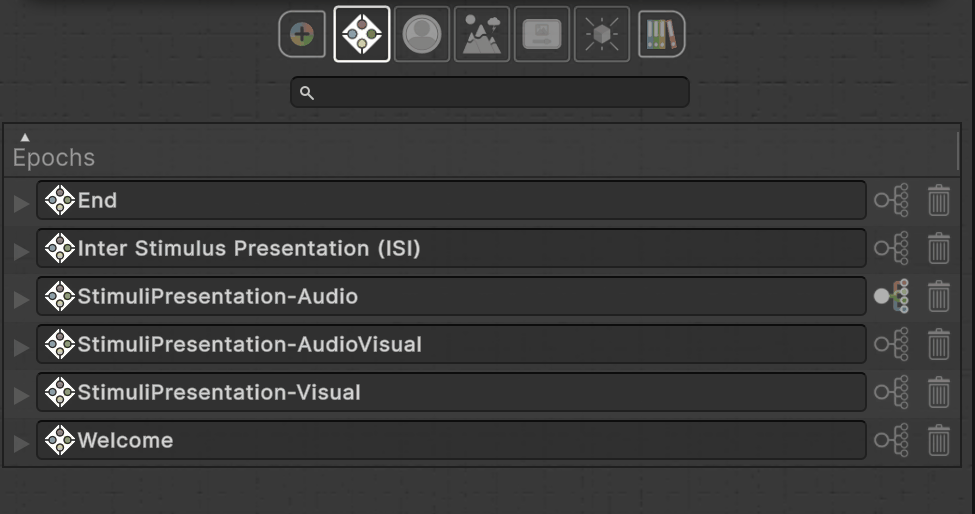Delete the Welcome epoch with trash icon

click(x=939, y=440)
